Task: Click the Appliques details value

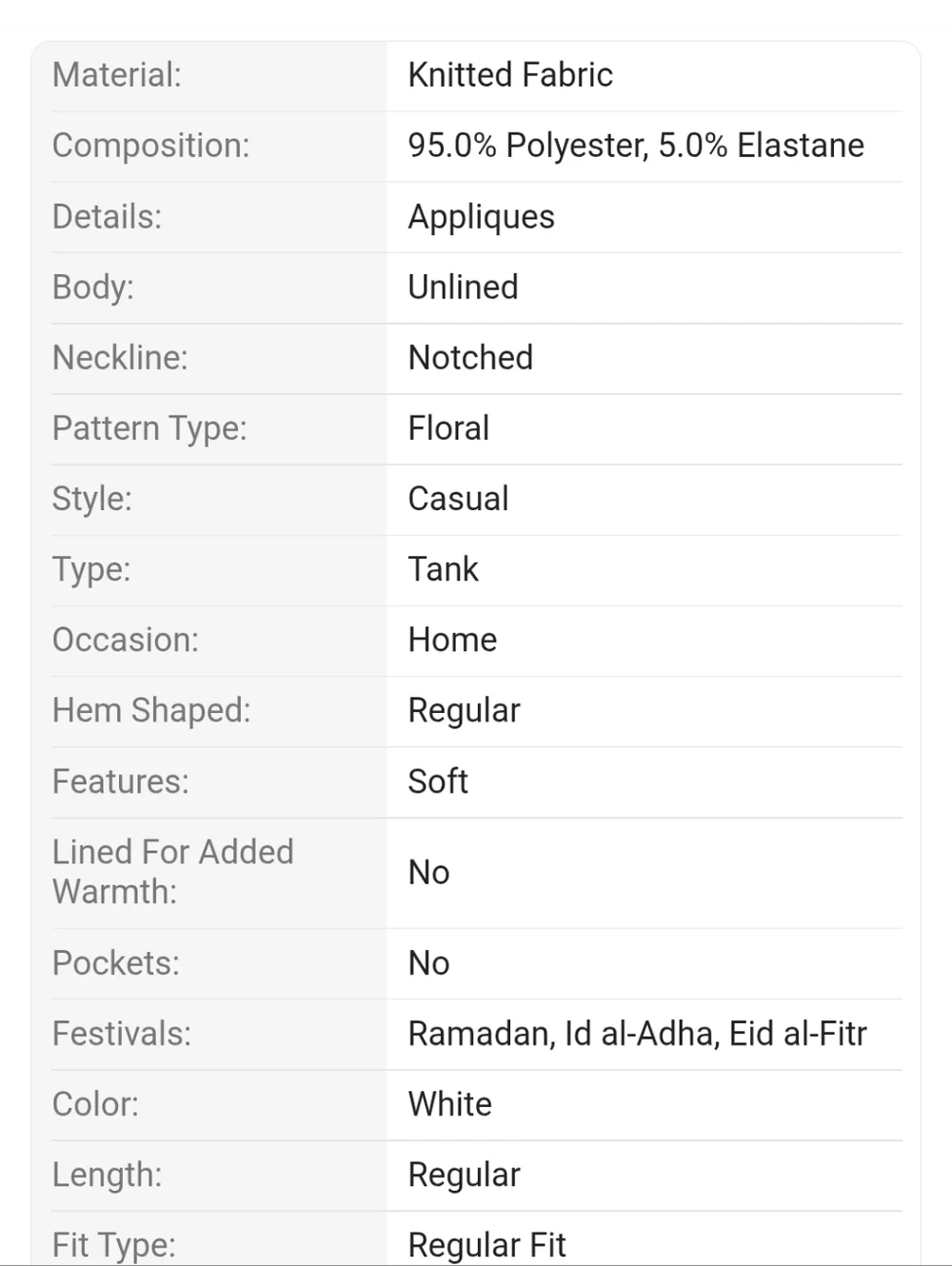Action: point(481,217)
